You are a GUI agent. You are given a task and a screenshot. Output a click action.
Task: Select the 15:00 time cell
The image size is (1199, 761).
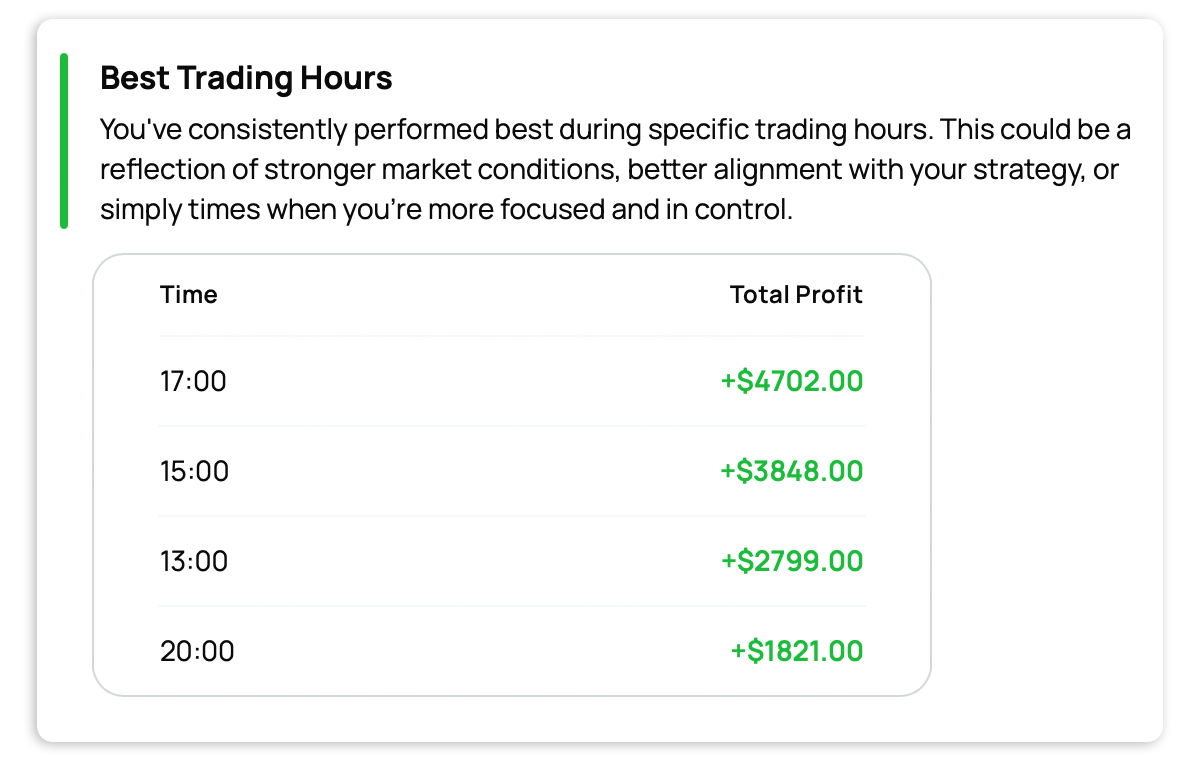(194, 471)
